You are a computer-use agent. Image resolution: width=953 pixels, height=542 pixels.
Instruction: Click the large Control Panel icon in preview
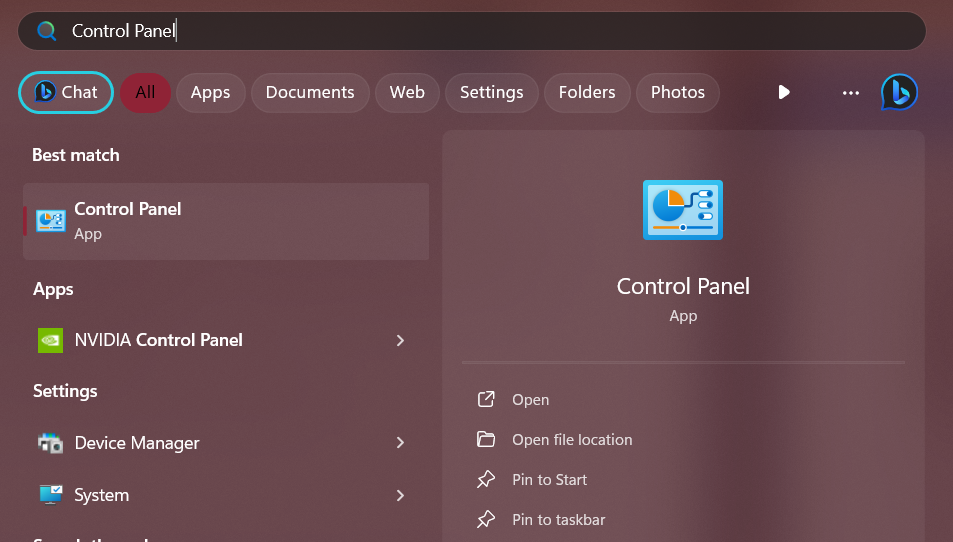pyautogui.click(x=683, y=210)
